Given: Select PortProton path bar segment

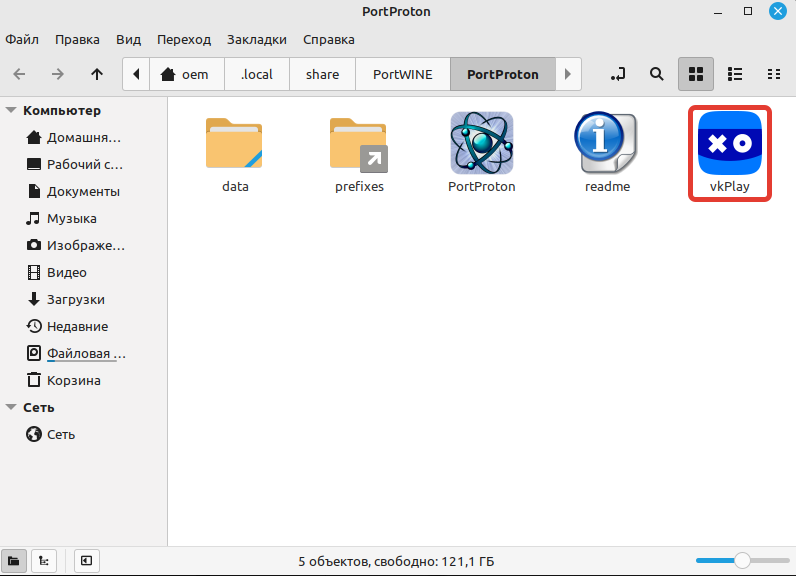Looking at the screenshot, I should (503, 74).
